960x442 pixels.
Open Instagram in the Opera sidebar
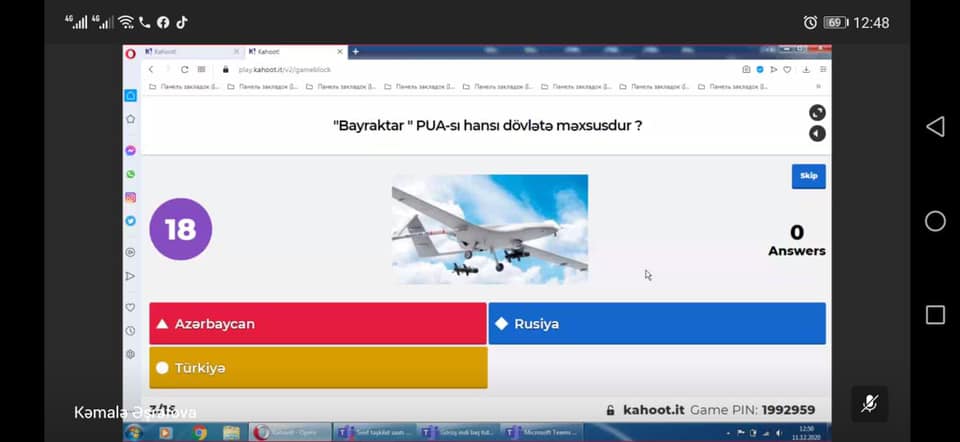(130, 198)
